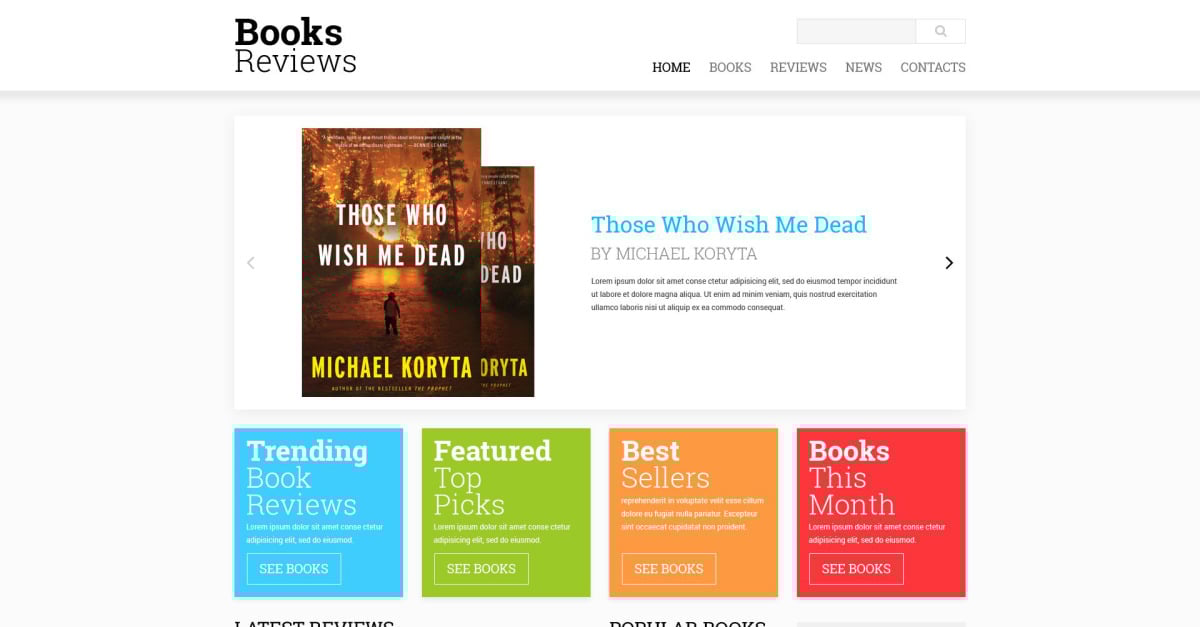Click the search input field

[x=856, y=31]
